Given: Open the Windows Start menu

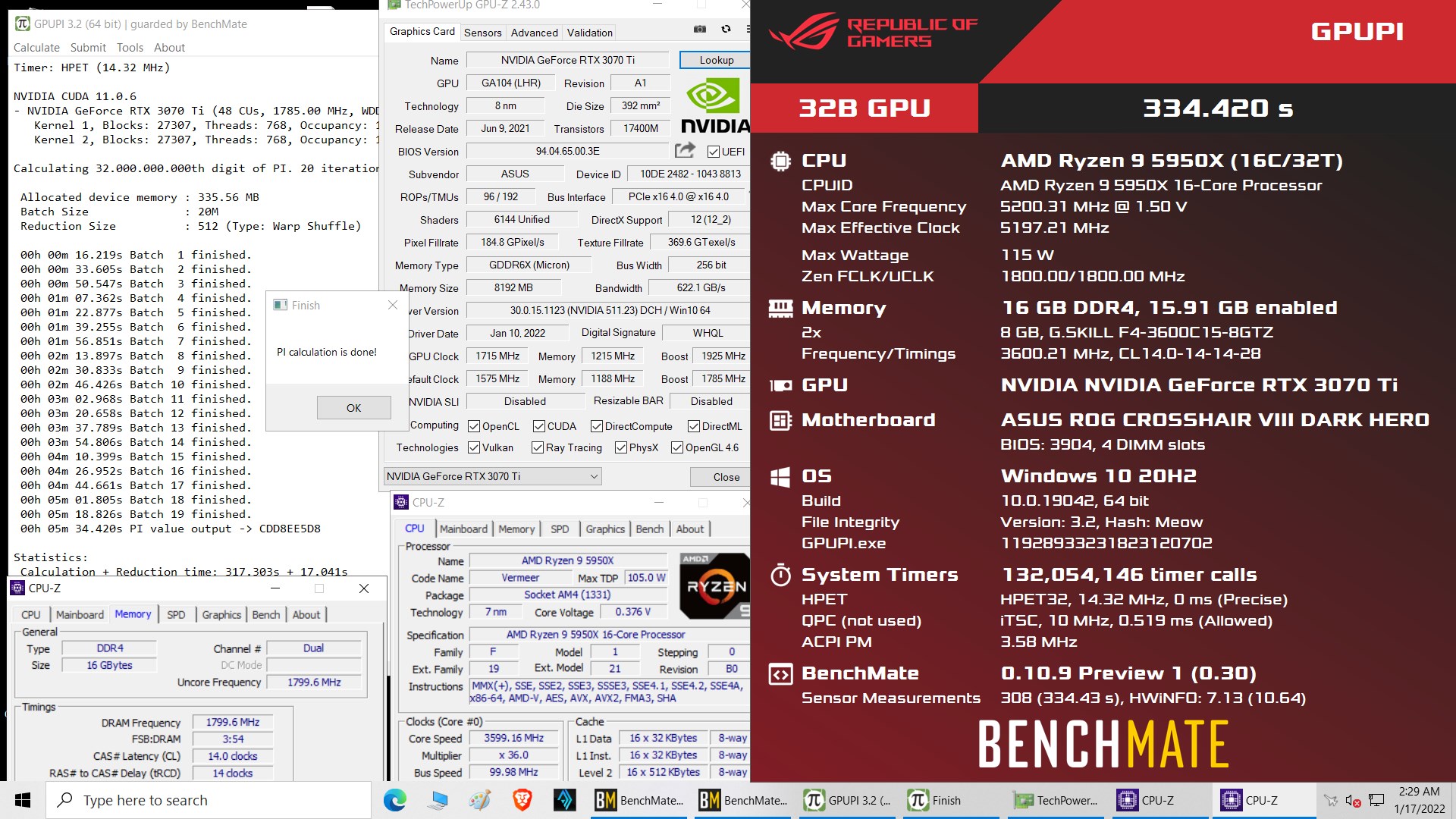Looking at the screenshot, I should point(23,800).
